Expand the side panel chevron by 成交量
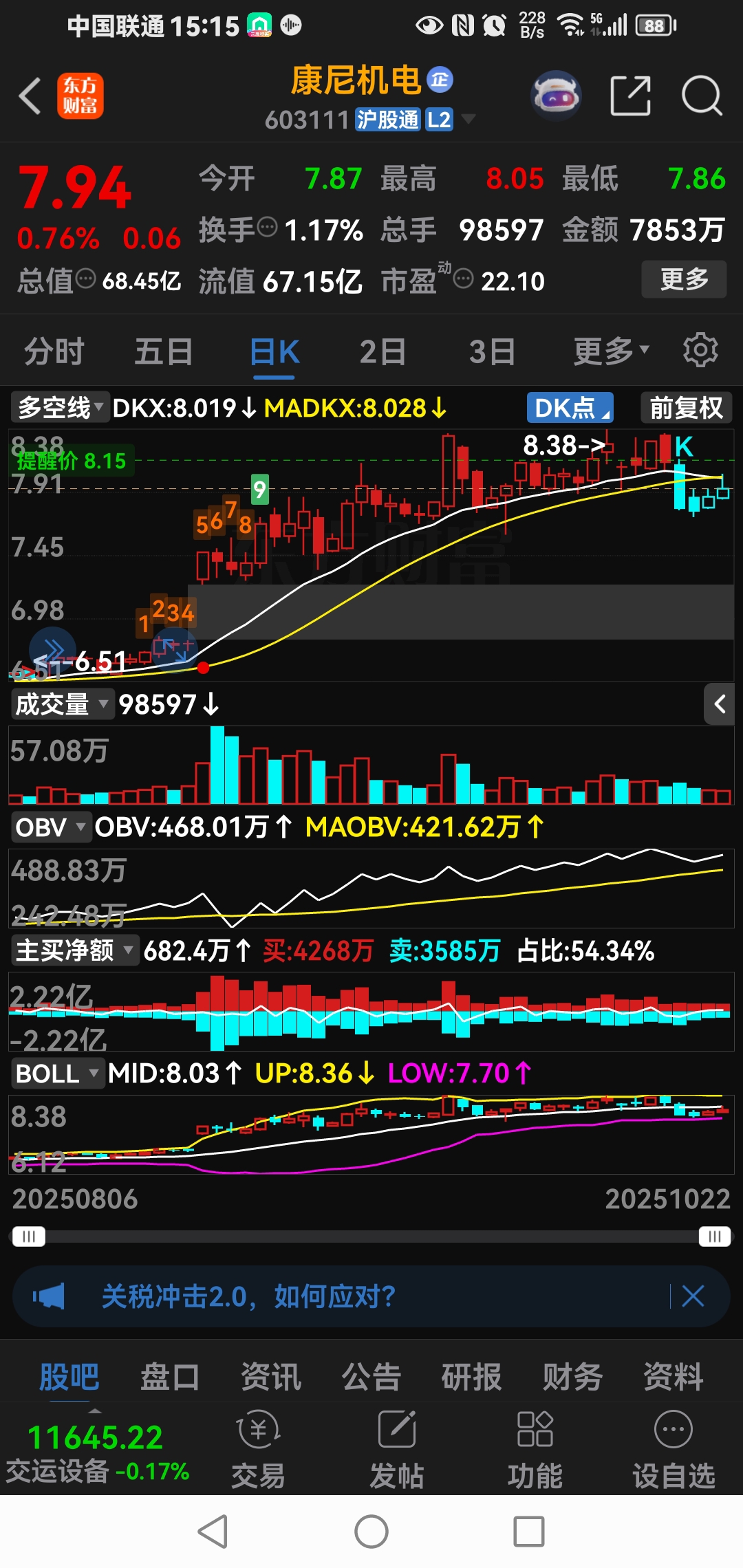Screen dimensions: 743x1568 tap(720, 704)
